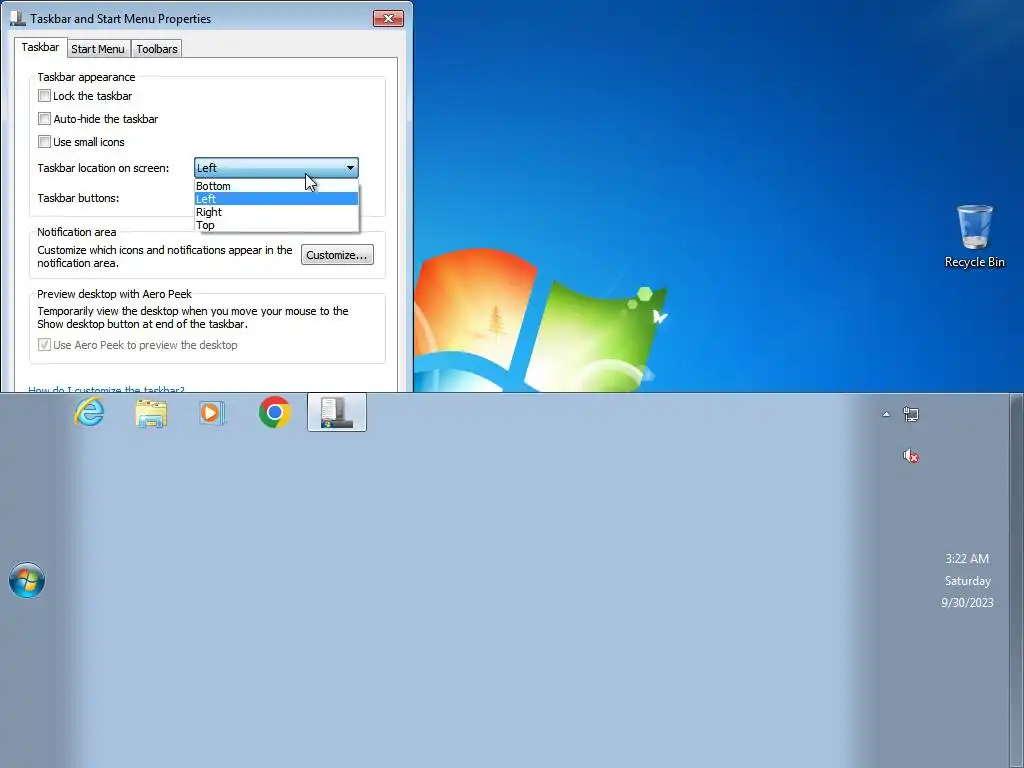
Task: Choose Left in location list
Action: click(x=276, y=199)
